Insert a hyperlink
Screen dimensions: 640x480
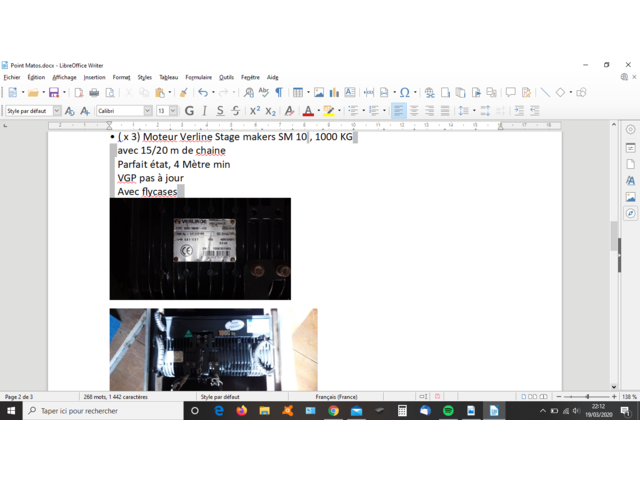coord(429,93)
